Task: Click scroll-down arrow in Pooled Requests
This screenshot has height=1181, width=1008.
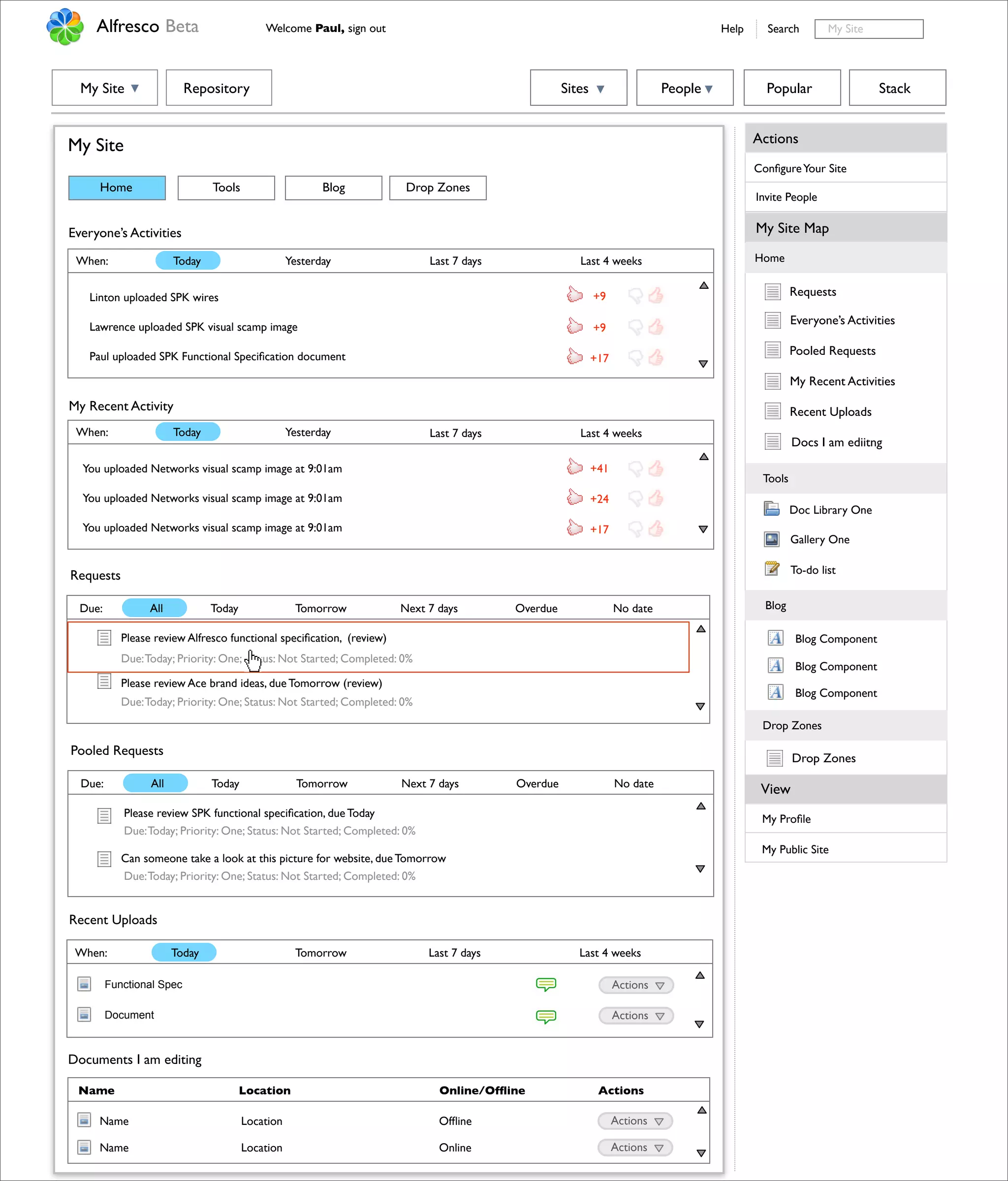Action: pyautogui.click(x=701, y=869)
